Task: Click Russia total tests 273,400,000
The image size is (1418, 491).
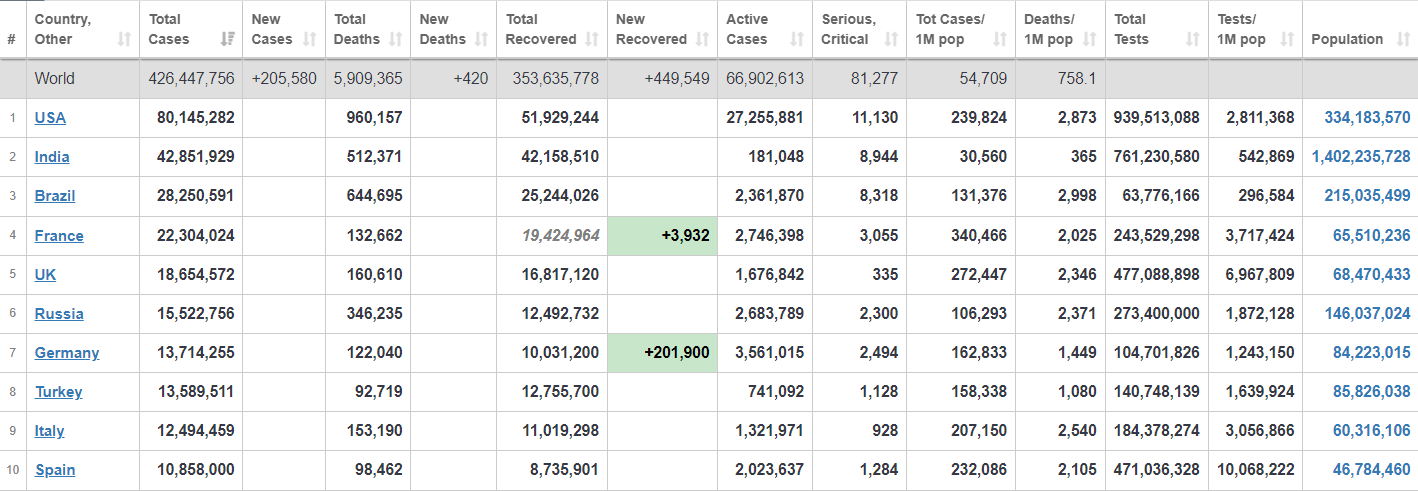Action: click(1157, 314)
